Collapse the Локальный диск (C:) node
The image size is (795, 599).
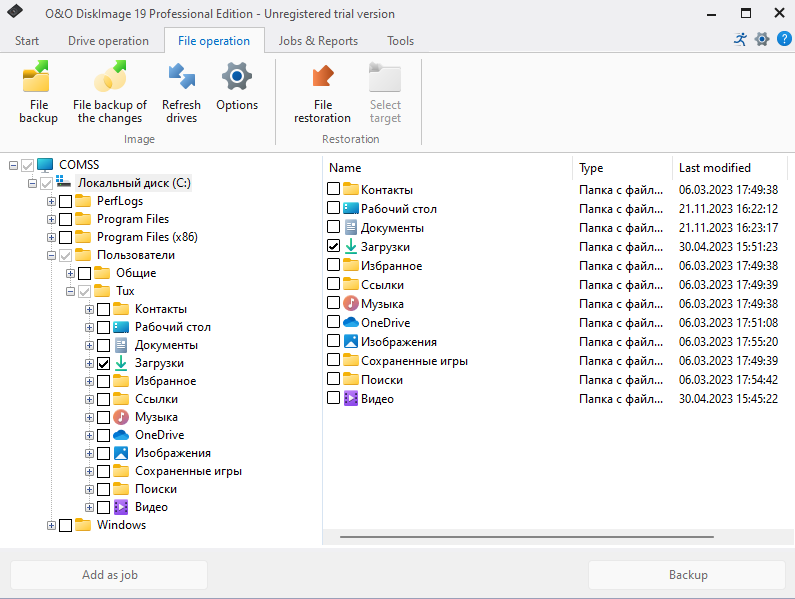pos(32,183)
